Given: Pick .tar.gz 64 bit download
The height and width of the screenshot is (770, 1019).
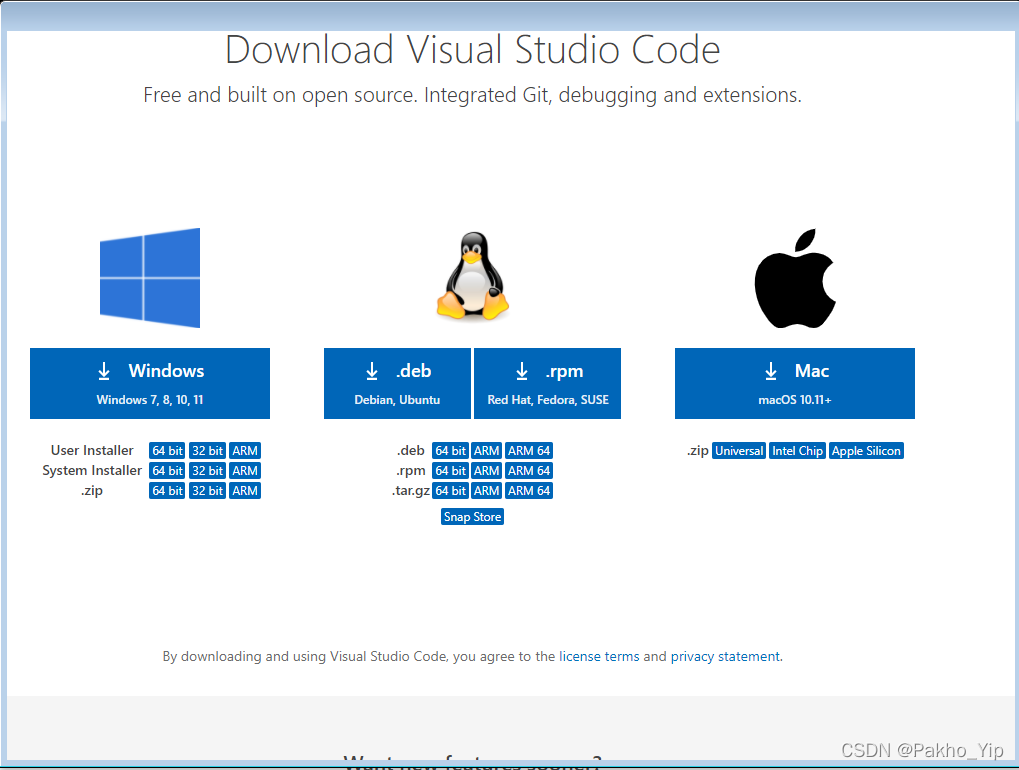Looking at the screenshot, I should point(450,491).
